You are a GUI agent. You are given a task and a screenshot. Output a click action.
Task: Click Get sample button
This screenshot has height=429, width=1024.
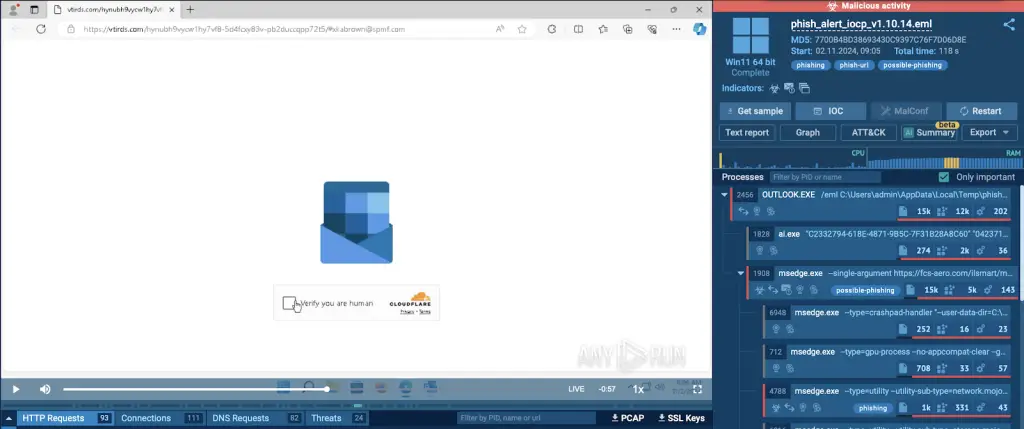click(755, 111)
